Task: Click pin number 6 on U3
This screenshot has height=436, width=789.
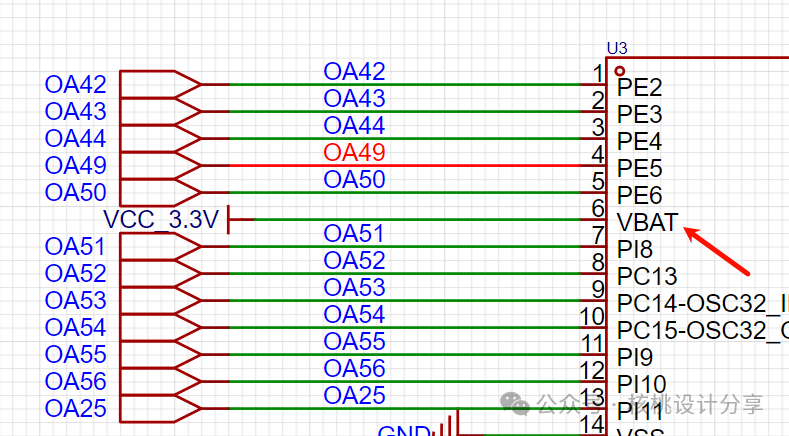Action: 598,208
